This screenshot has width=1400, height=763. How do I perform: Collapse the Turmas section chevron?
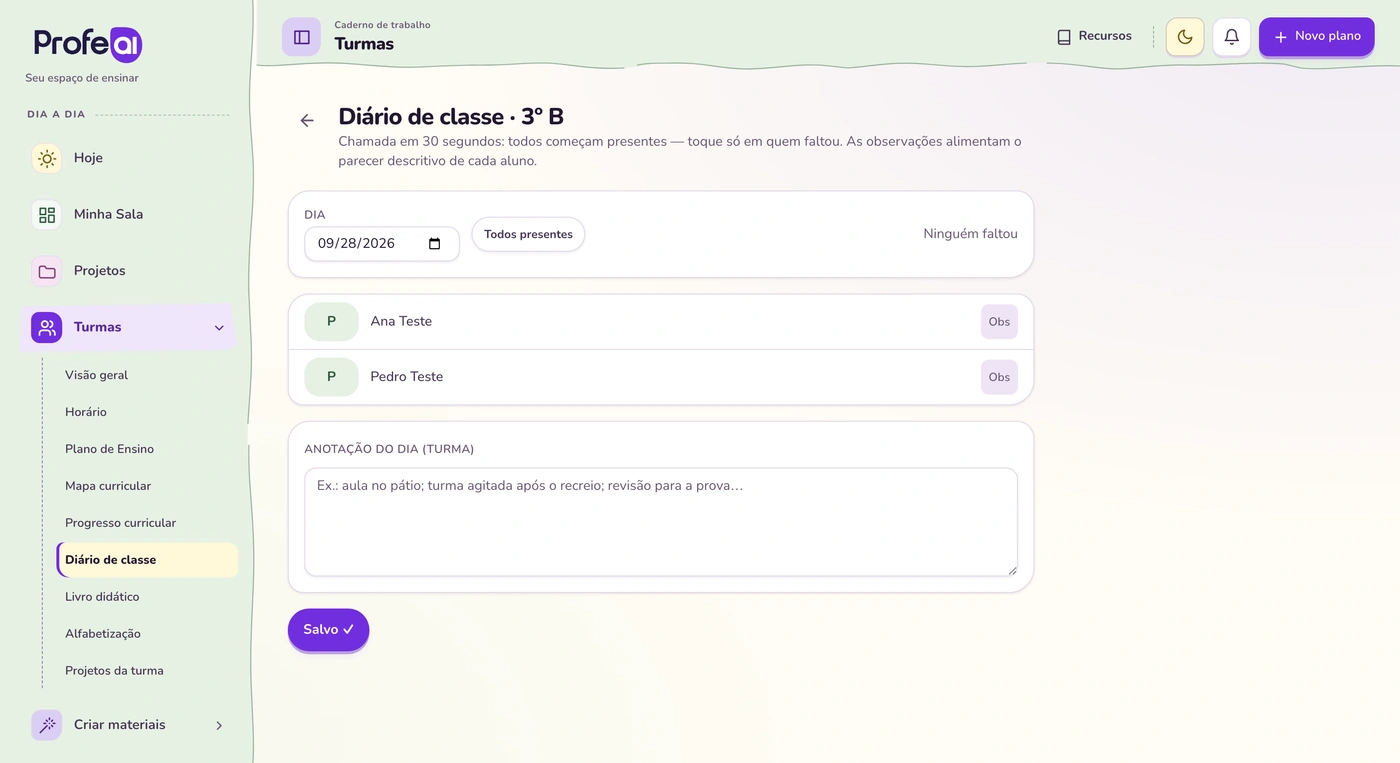point(219,328)
